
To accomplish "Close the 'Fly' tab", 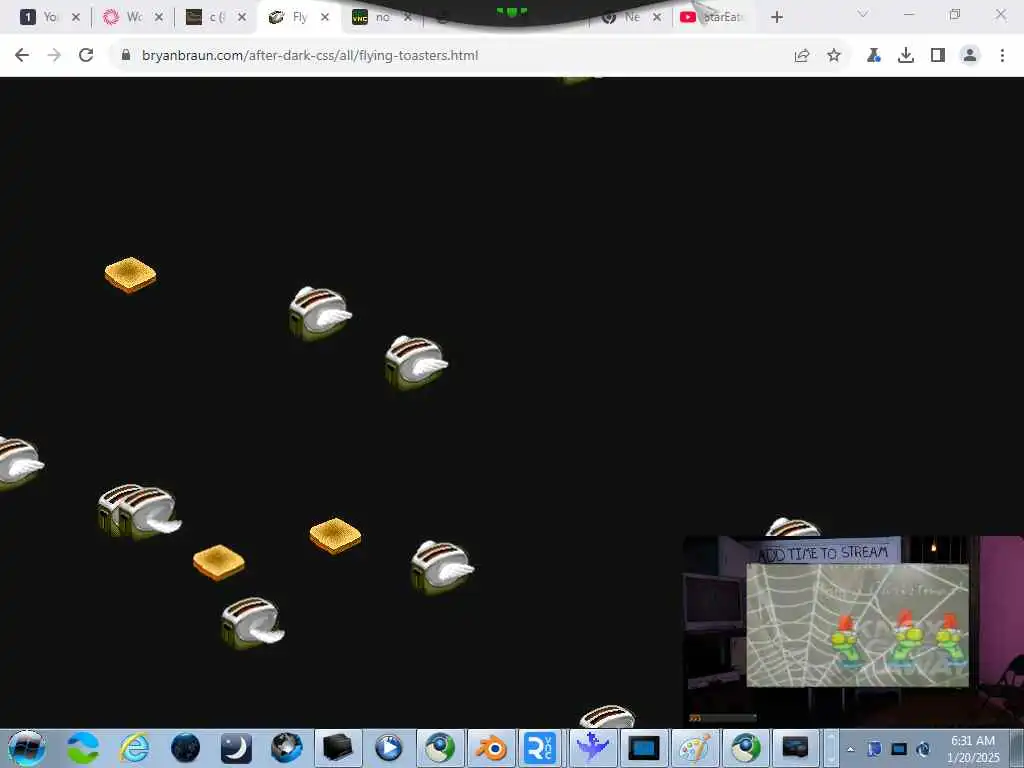I will tap(325, 18).
